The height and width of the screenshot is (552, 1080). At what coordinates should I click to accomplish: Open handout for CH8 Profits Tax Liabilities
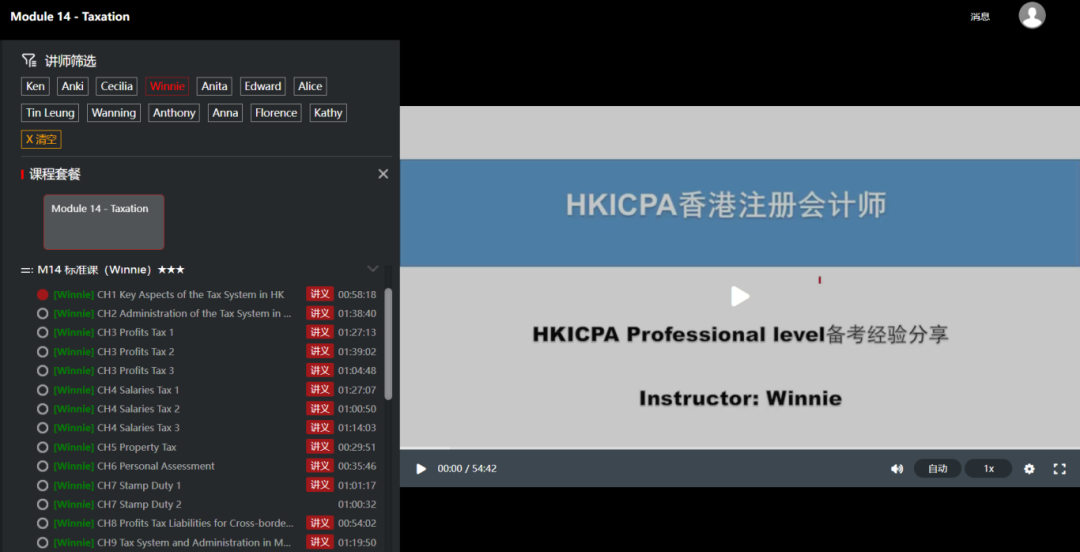pyautogui.click(x=320, y=523)
